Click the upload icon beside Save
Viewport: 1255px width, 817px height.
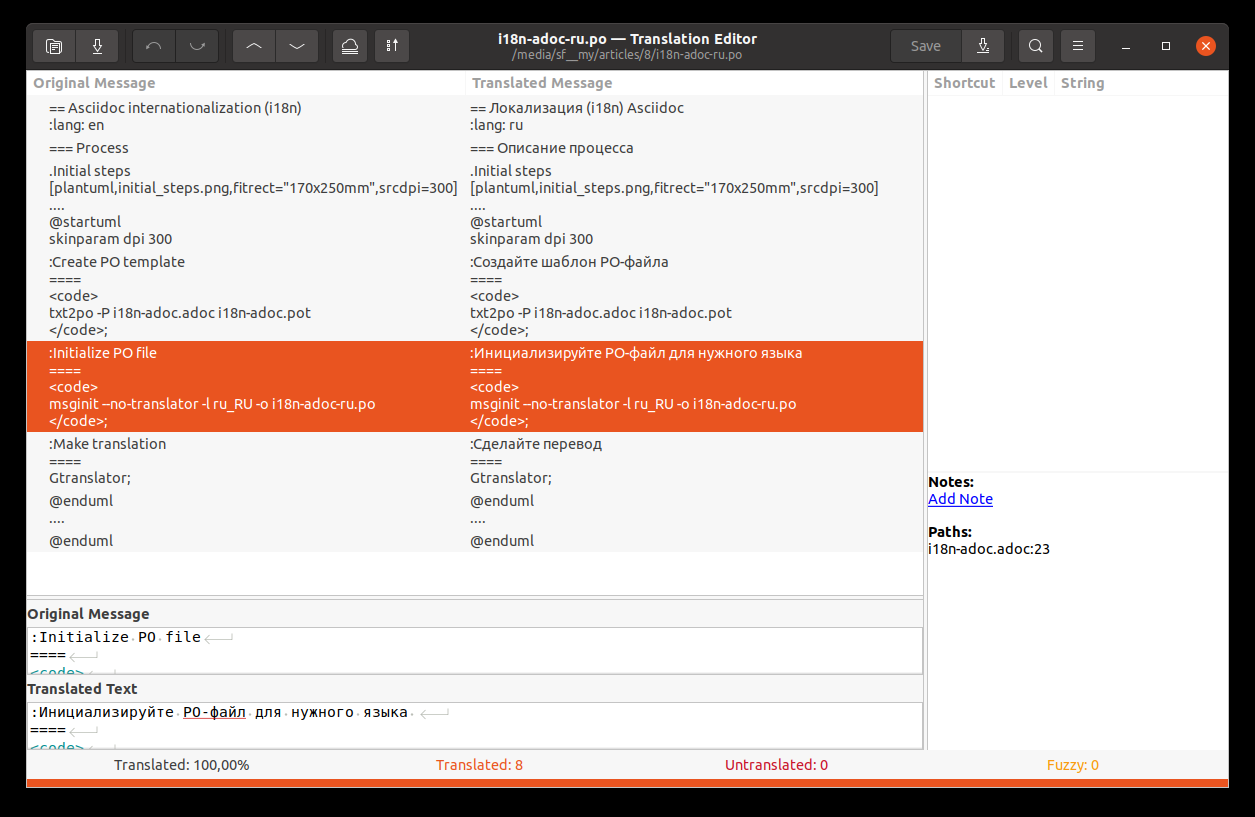tap(984, 46)
